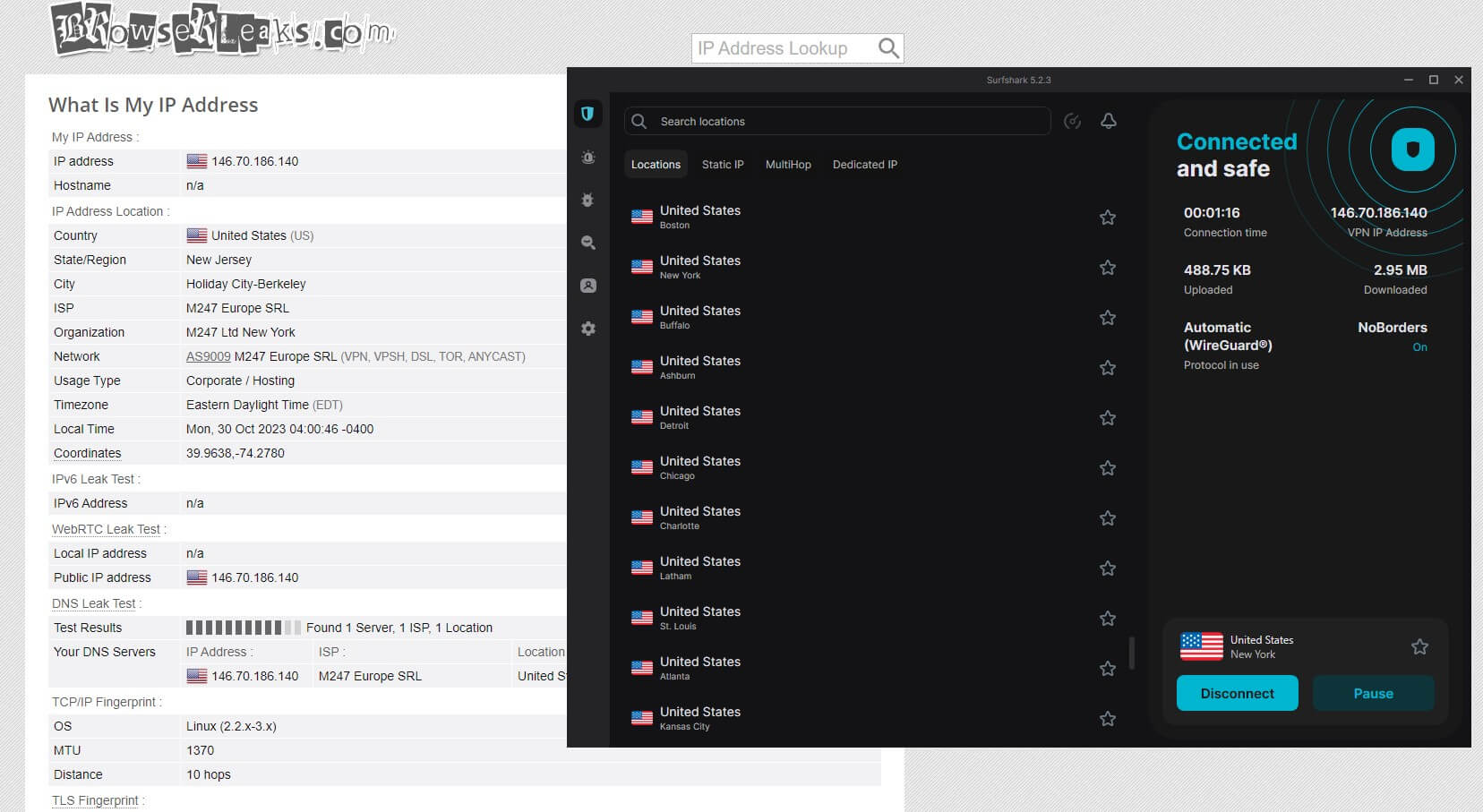This screenshot has height=812, width=1483.
Task: Click the magnifier icon in IP Address Lookup
Action: (x=888, y=48)
